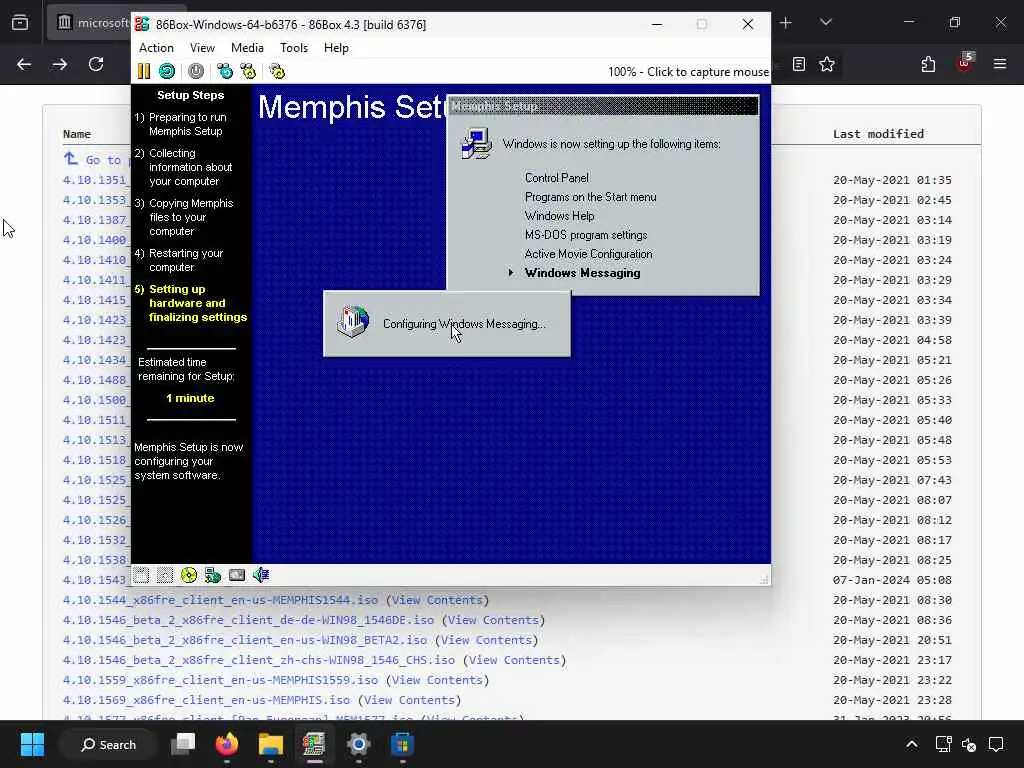Open Task View on the taskbar
This screenshot has width=1024, height=768.
(184, 744)
